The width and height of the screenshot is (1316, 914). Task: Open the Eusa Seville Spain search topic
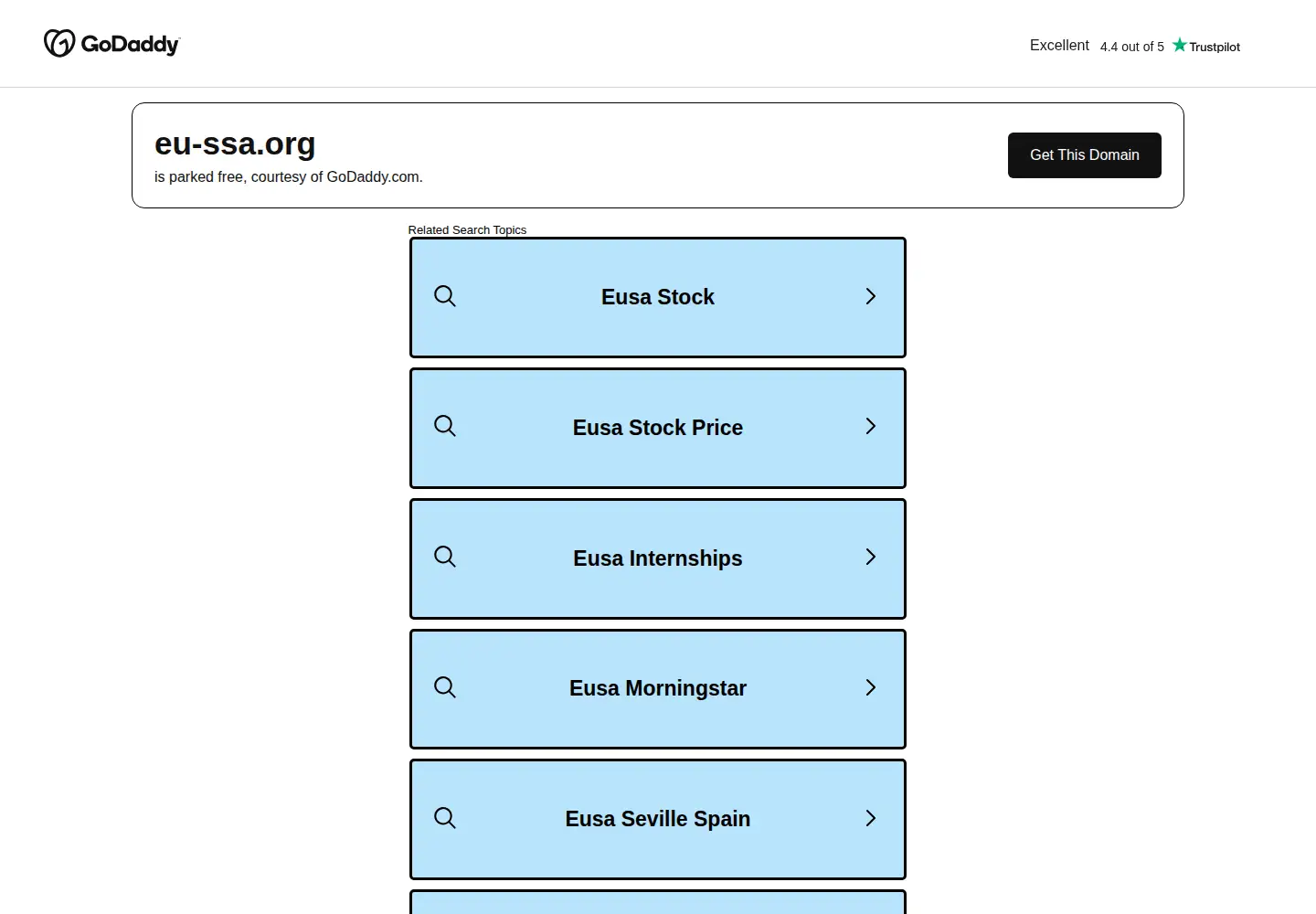(x=658, y=820)
